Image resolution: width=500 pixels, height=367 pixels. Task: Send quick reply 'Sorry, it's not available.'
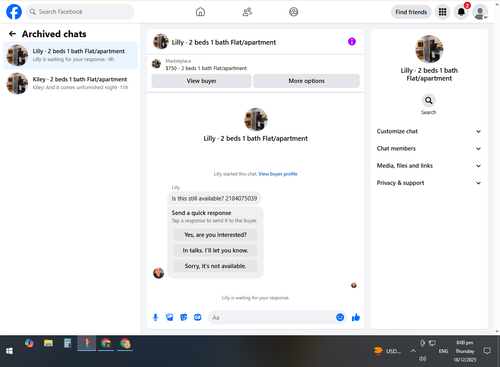pos(215,266)
